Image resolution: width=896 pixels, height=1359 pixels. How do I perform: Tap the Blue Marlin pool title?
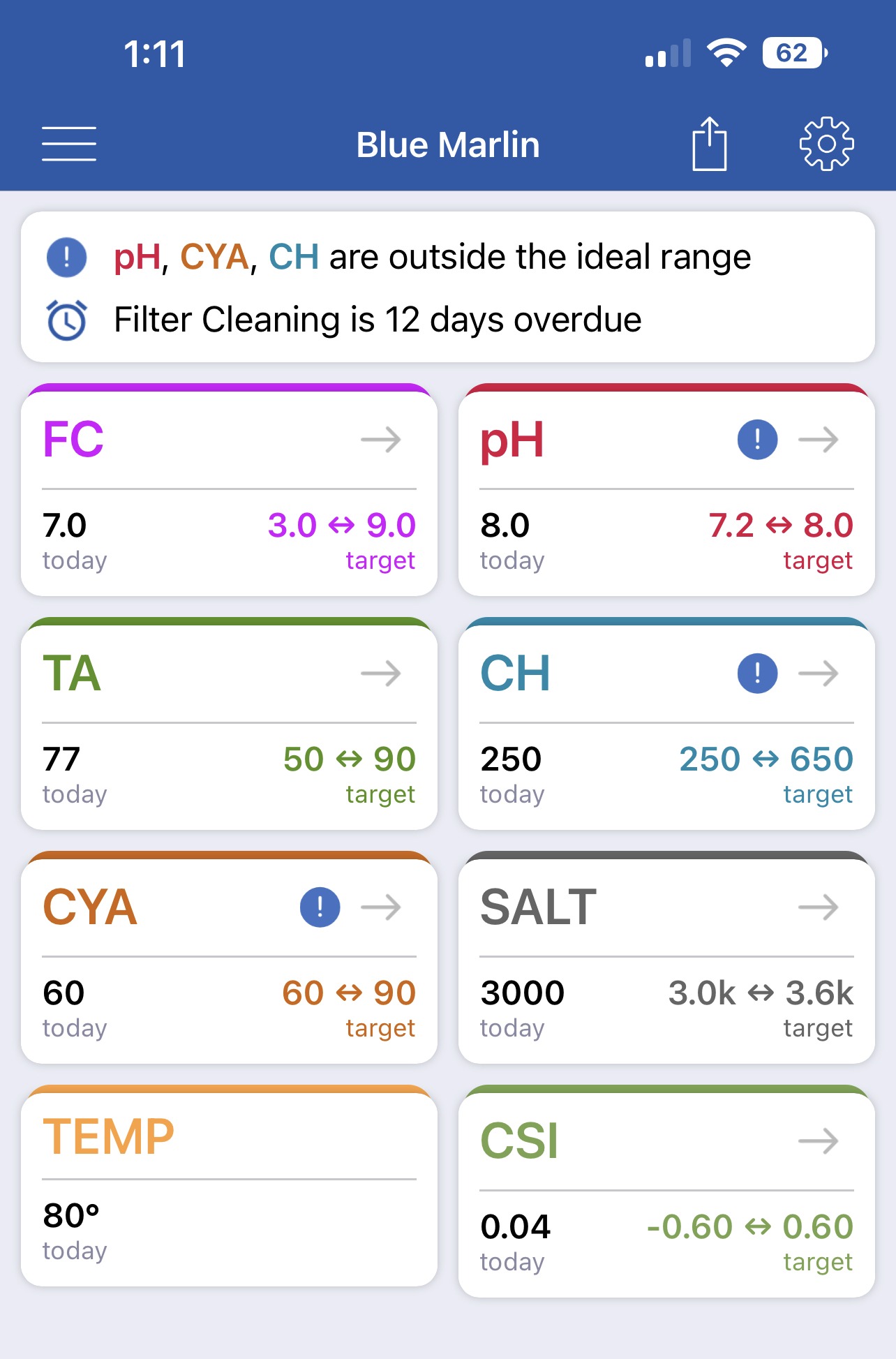[448, 144]
